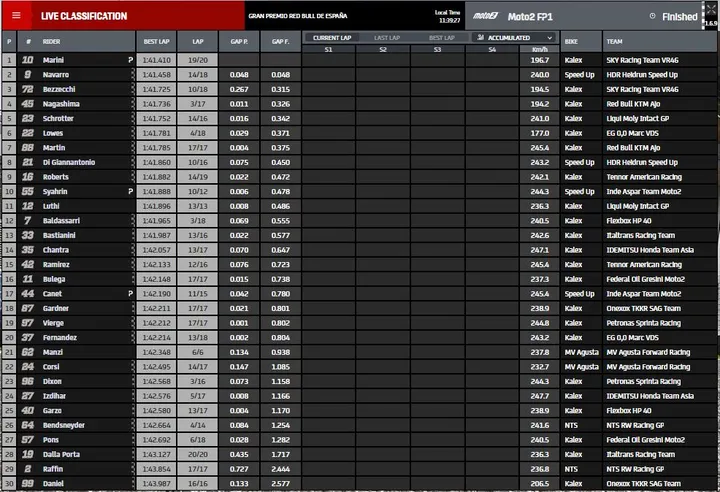Image resolution: width=720 pixels, height=492 pixels.
Task: Click the pit 'P' icon in Canet's row
Action: click(x=130, y=294)
